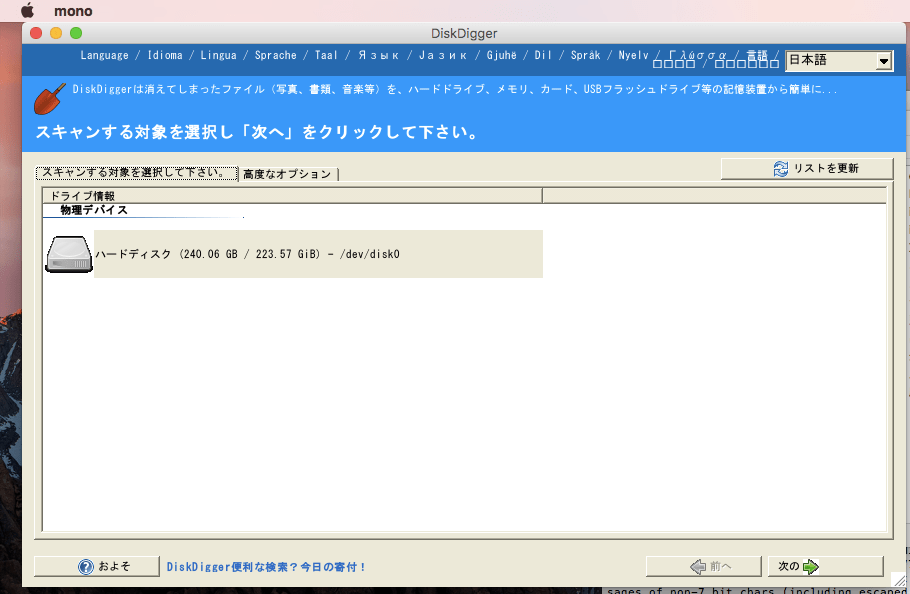The width and height of the screenshot is (910, 594).
Task: Click the リストを更新 refresh button
Action: tap(807, 169)
